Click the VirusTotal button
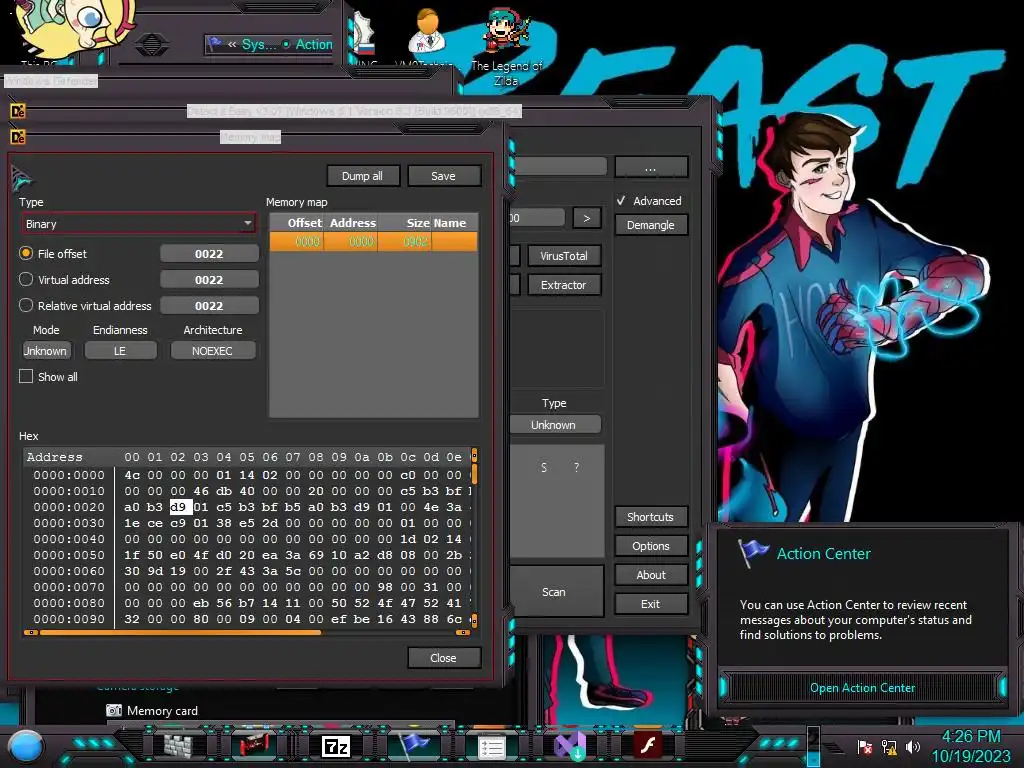Viewport: 1024px width, 768px height. click(x=564, y=256)
